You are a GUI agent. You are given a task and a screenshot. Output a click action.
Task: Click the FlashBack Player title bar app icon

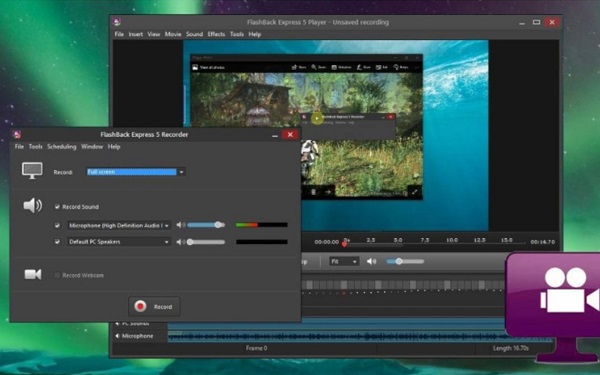tap(117, 22)
